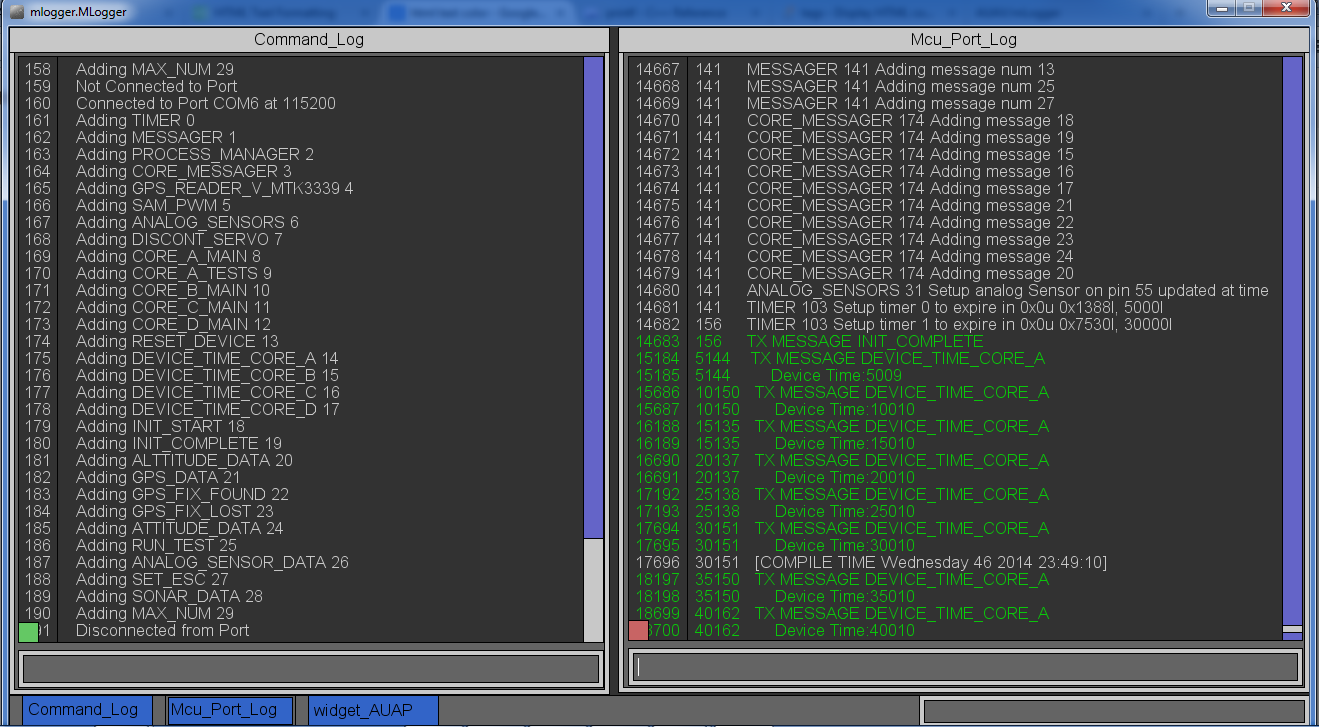The image size is (1319, 727).
Task: Close the mlogger window
Action: 1288,8
